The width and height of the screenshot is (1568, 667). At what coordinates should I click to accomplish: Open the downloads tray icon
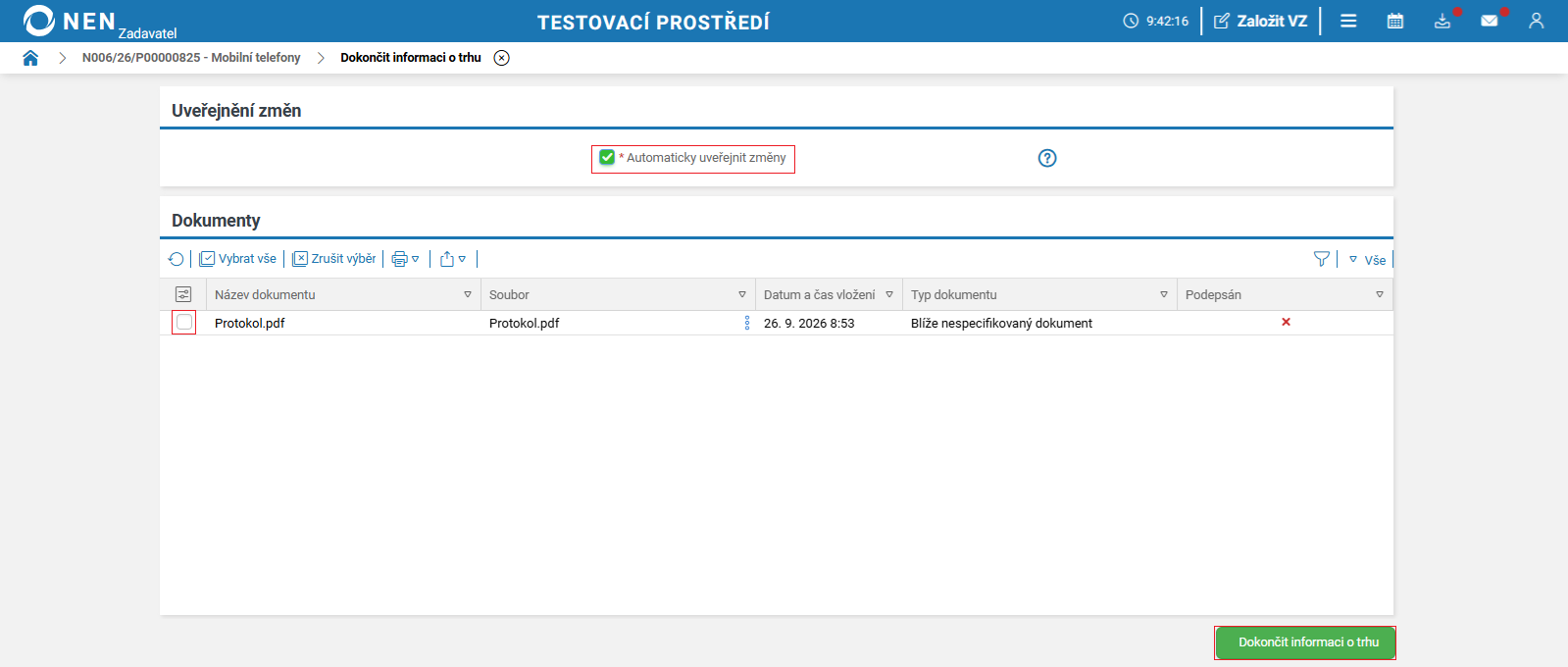(x=1442, y=21)
